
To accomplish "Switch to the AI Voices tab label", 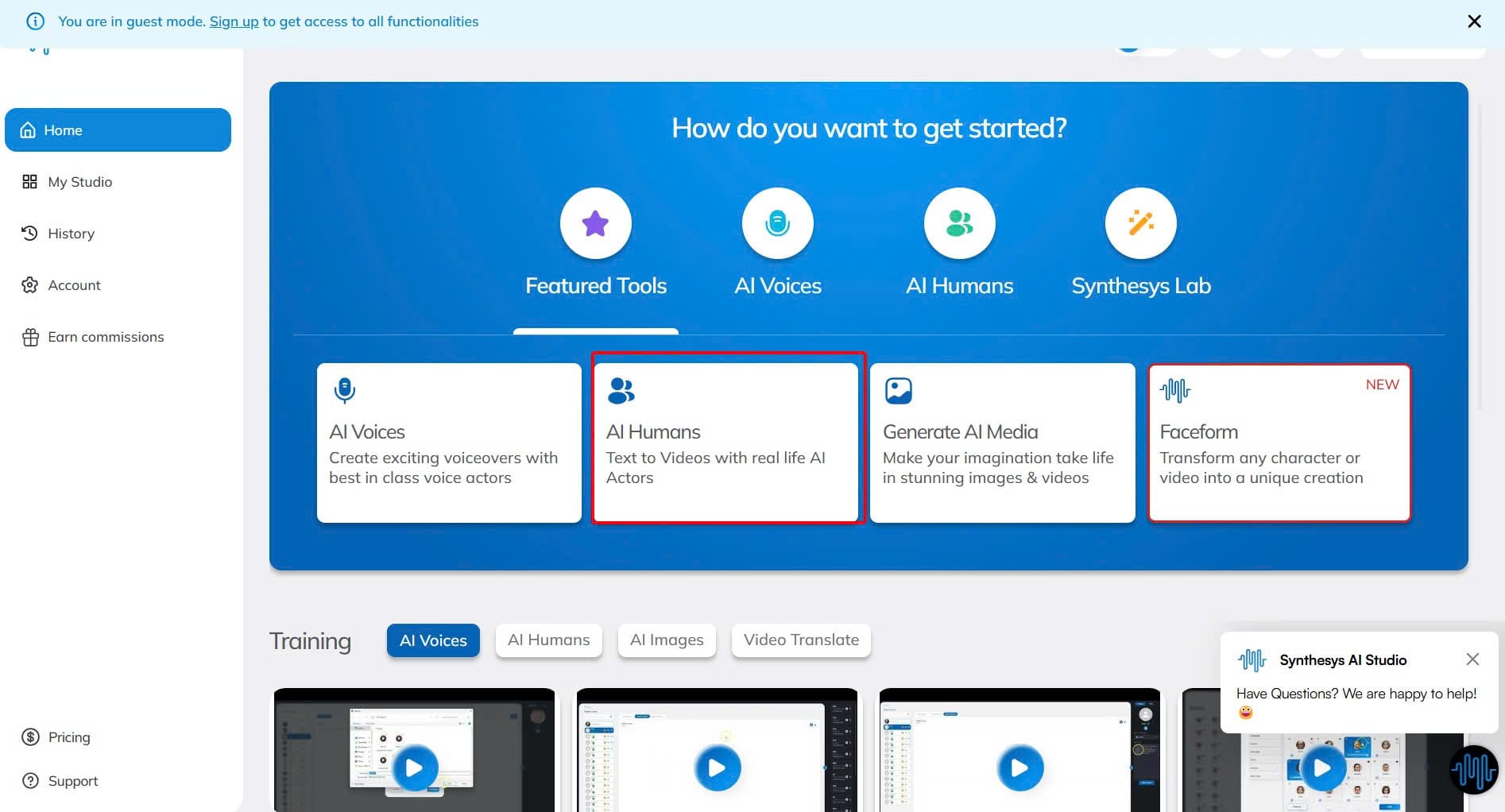I will [x=778, y=285].
